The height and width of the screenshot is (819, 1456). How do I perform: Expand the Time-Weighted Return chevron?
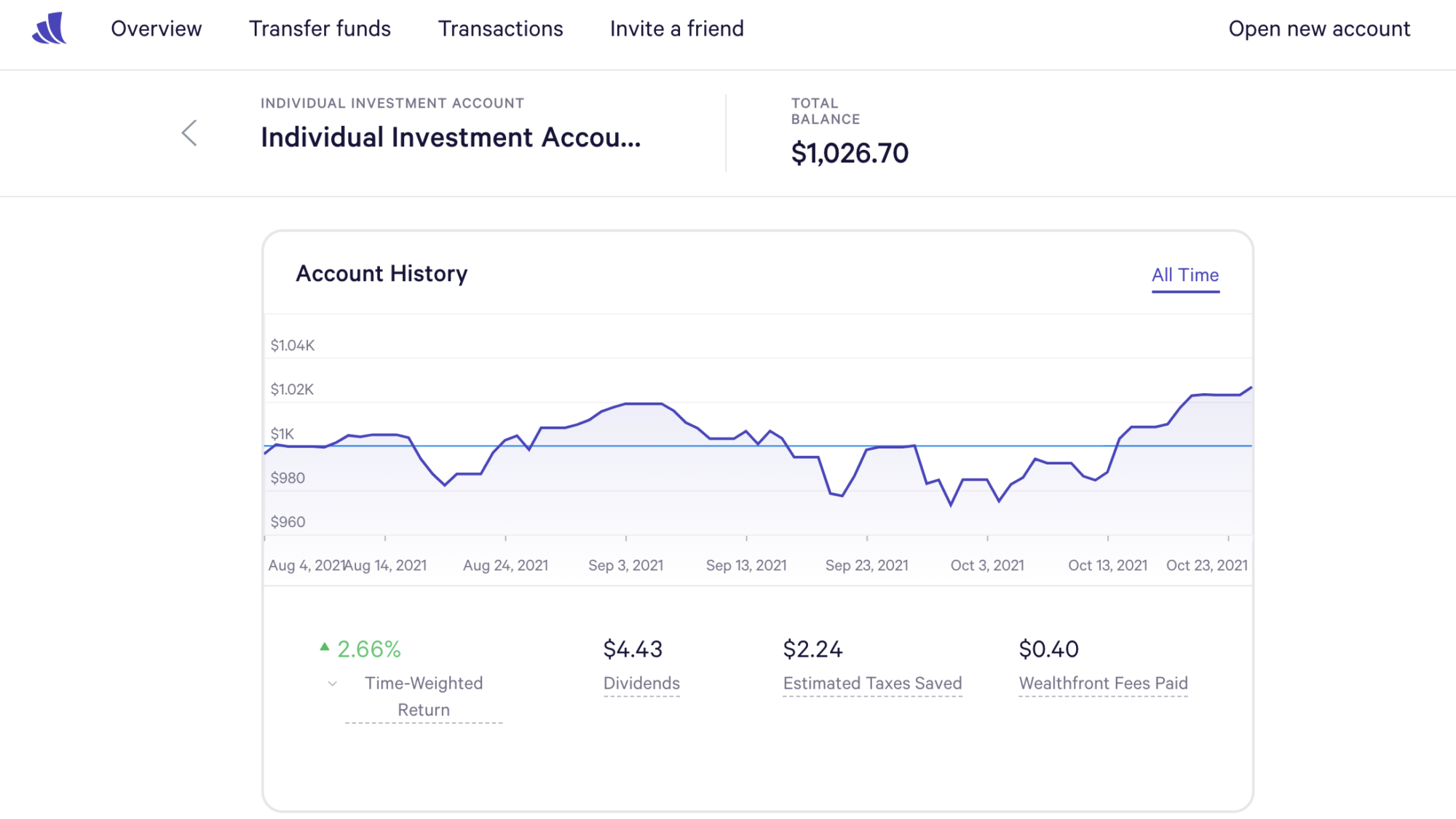333,684
